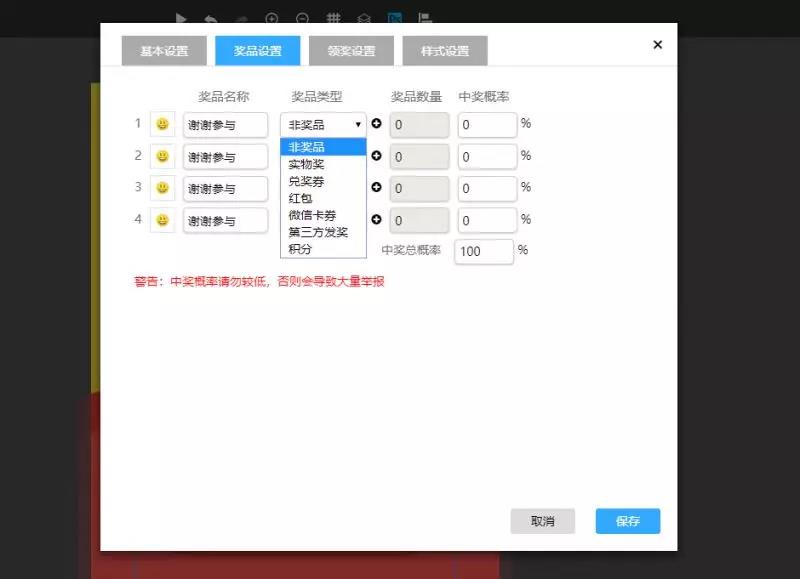Click the smiley icon of prize row 3
Image resolution: width=800 pixels, height=579 pixels.
tap(162, 188)
